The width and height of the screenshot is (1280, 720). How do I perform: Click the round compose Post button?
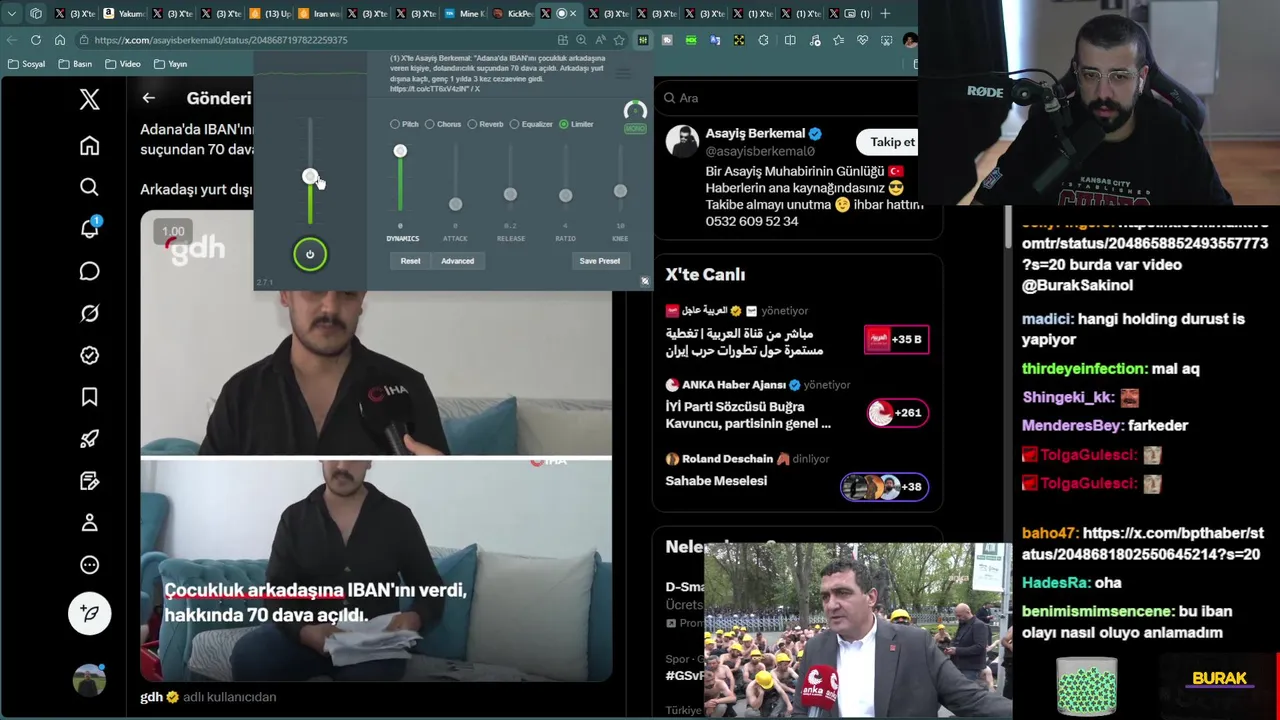(x=89, y=613)
